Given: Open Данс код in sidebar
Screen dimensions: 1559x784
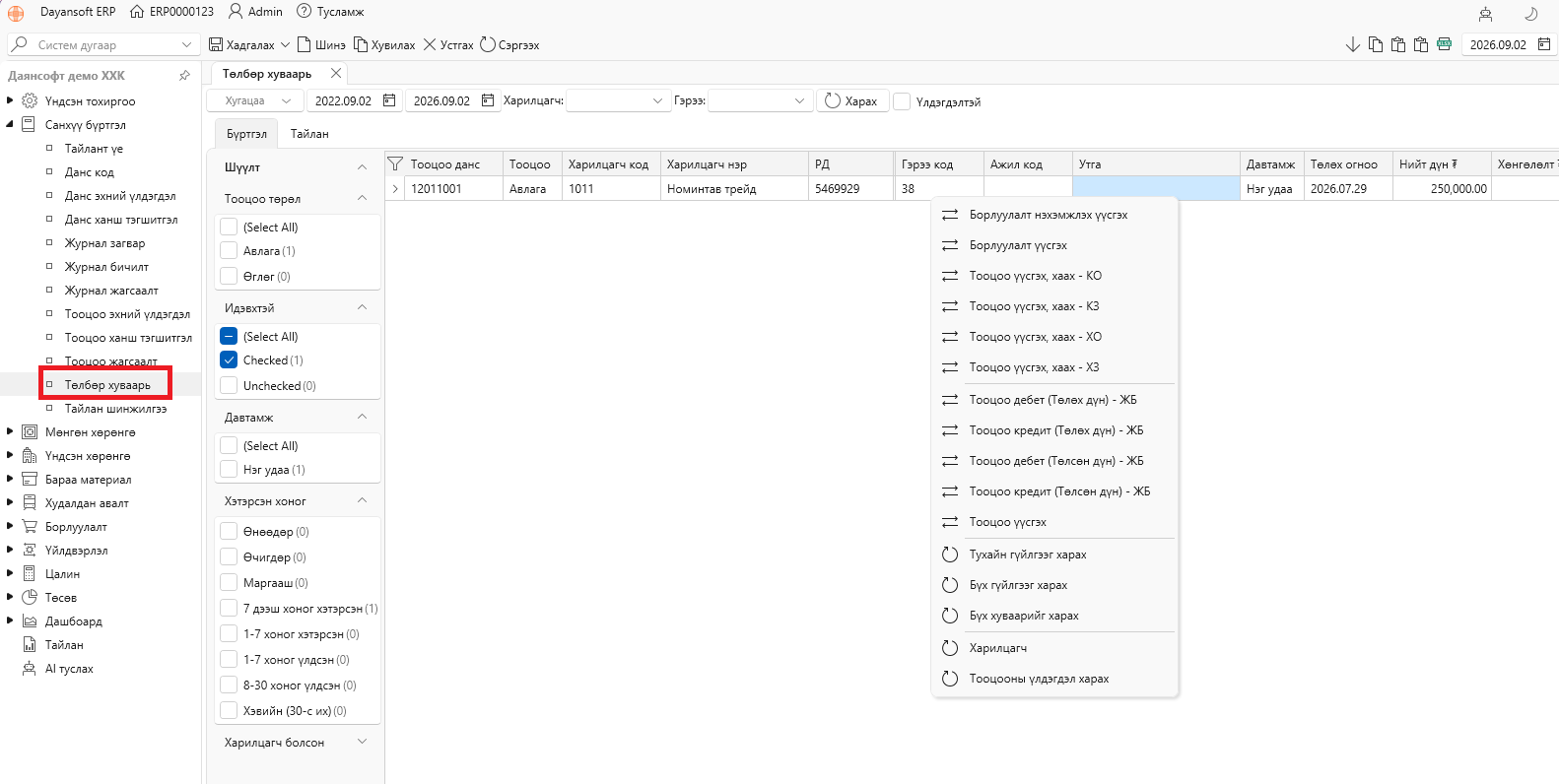Looking at the screenshot, I should click(90, 172).
